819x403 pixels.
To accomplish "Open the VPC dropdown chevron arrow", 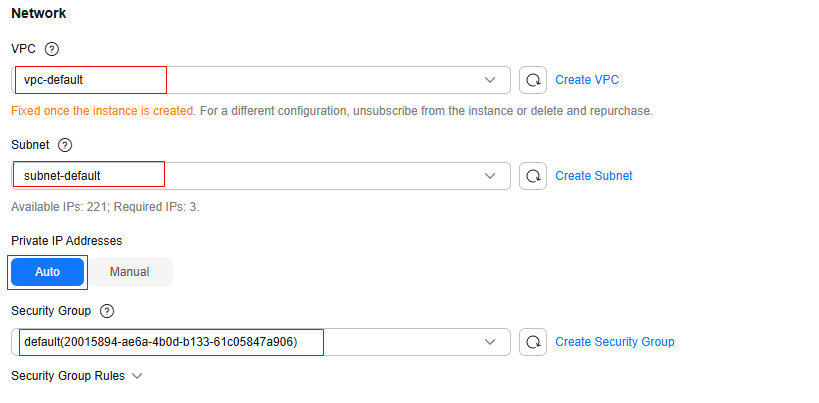I will coord(490,80).
